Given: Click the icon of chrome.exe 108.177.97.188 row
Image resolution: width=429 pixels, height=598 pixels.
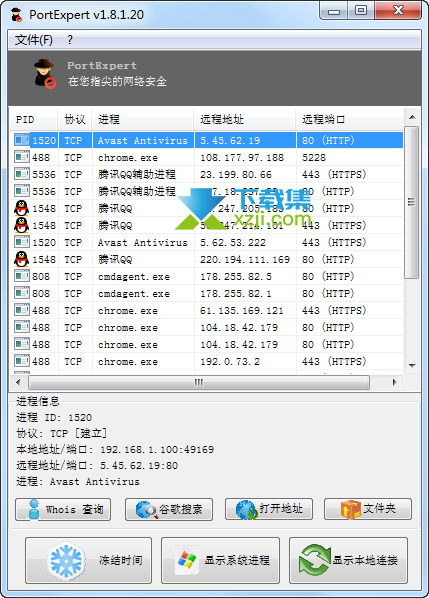Looking at the screenshot, I should 22,157.
